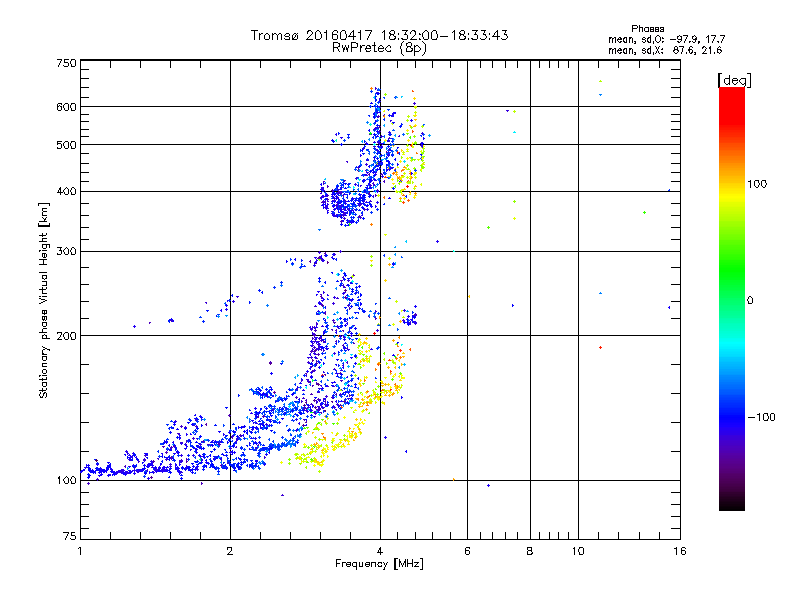Click the plot title 'Tromsø 20160417 18:32:00-18:33:43'
Viewport: 800px width, 600px height.
(379, 35)
